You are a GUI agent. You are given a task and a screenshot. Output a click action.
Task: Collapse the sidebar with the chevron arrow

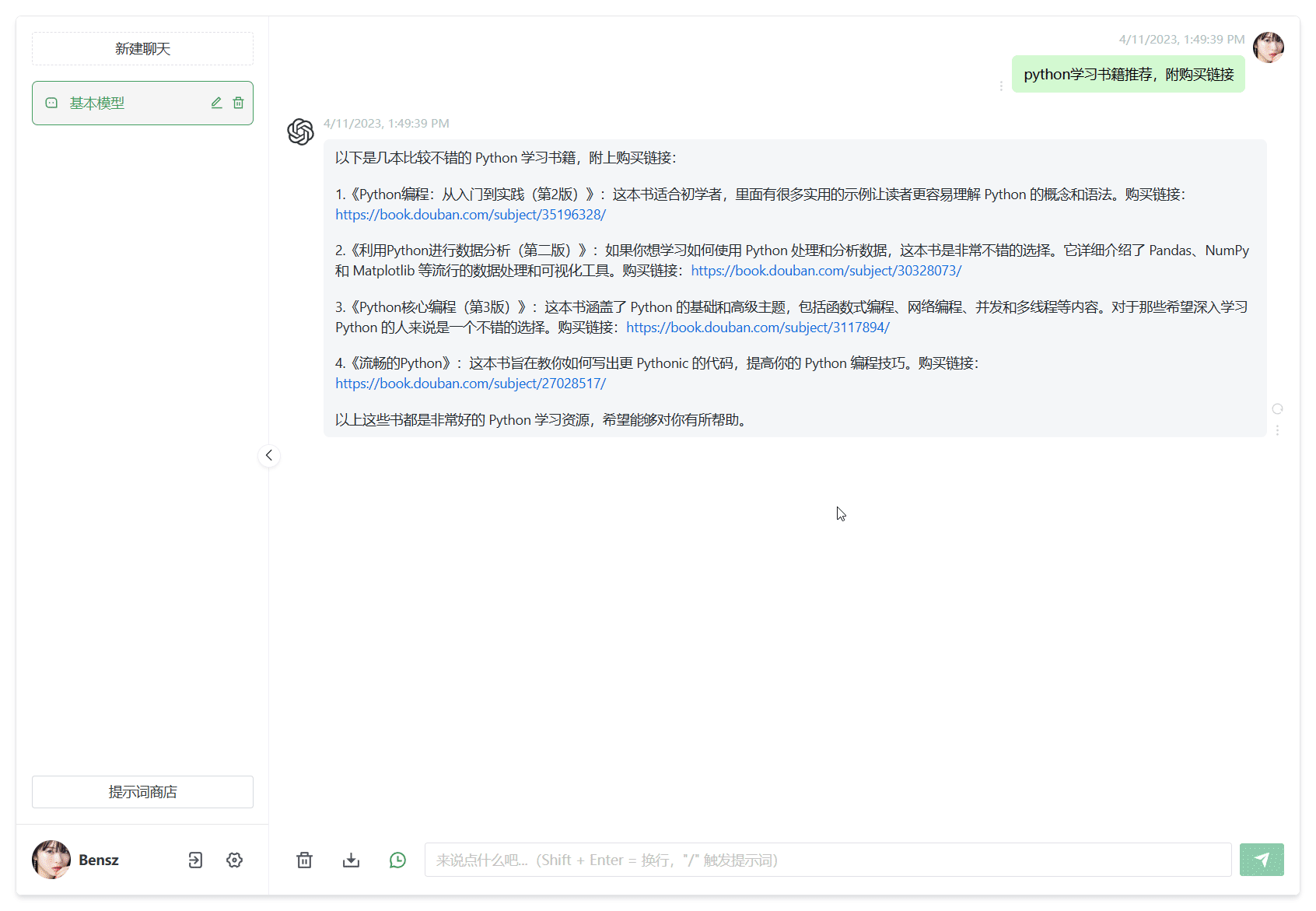point(269,455)
